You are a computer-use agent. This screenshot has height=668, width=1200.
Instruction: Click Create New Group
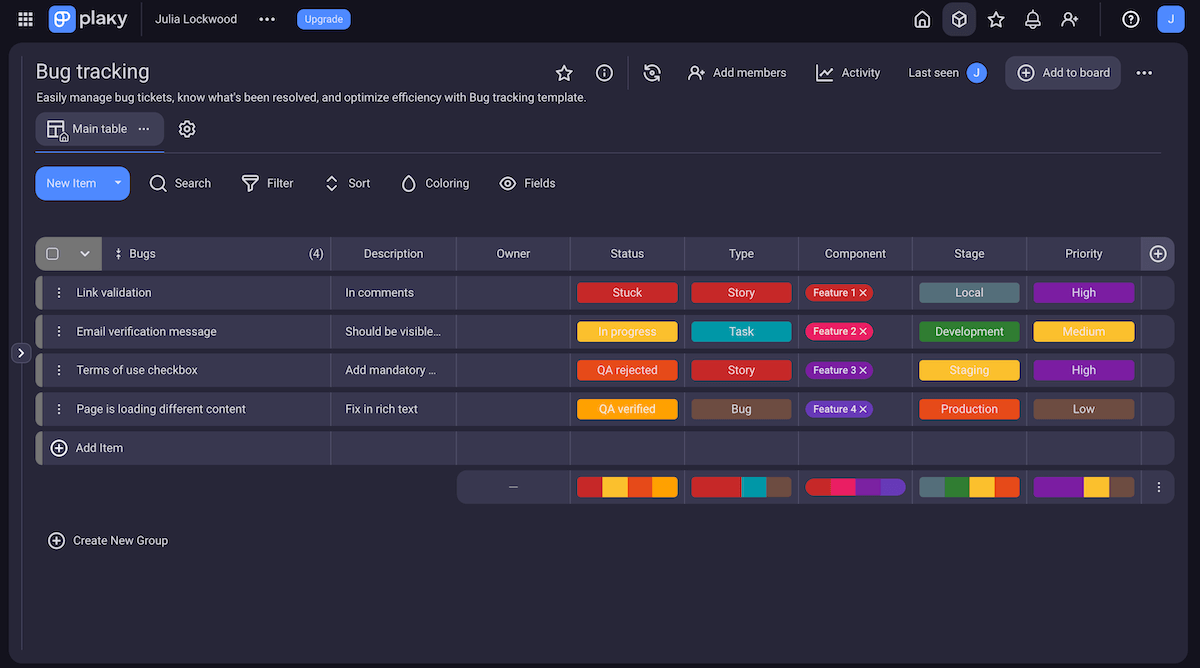tap(108, 540)
